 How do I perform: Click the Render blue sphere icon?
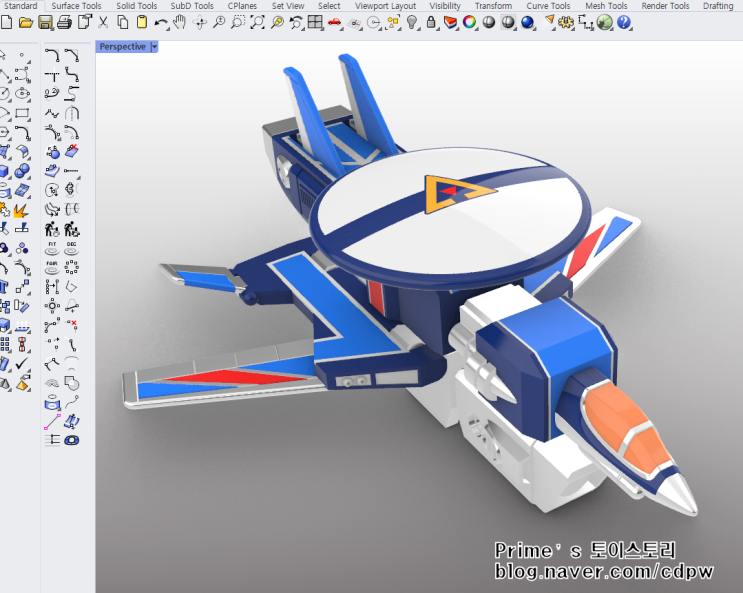[x=527, y=22]
